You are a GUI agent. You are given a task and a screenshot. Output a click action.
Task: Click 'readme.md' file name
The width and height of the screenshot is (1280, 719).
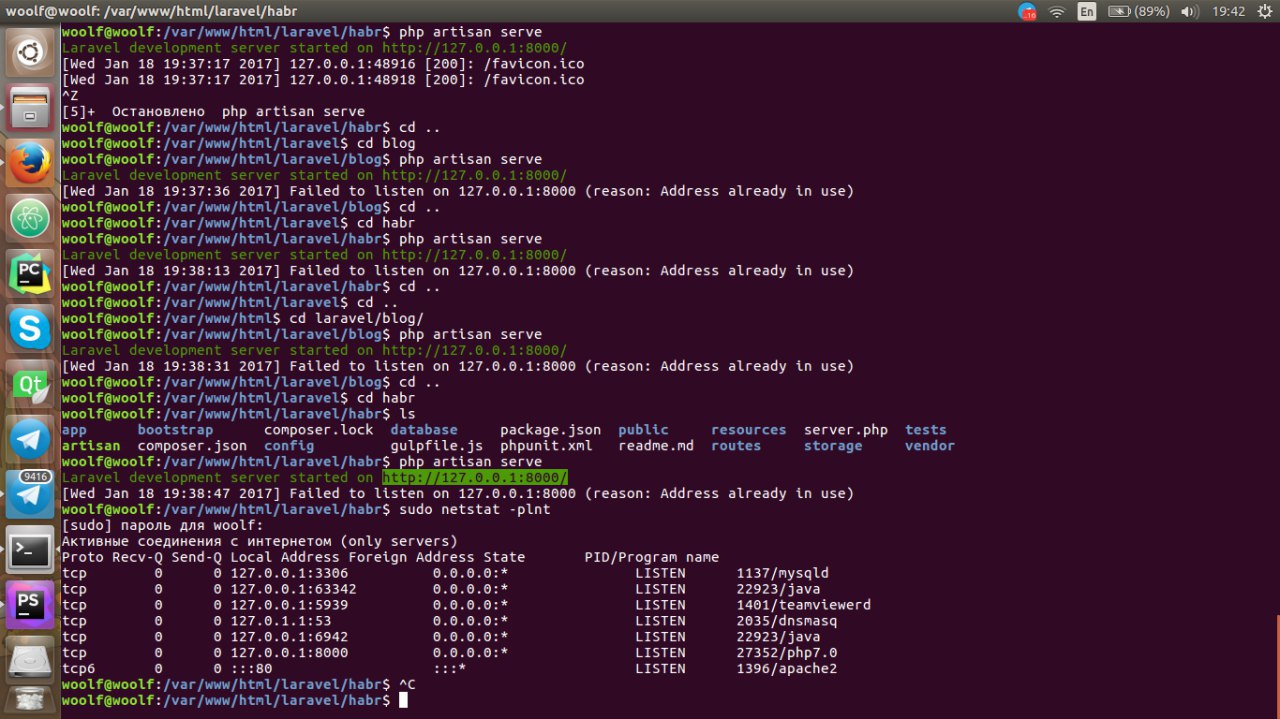click(x=656, y=445)
